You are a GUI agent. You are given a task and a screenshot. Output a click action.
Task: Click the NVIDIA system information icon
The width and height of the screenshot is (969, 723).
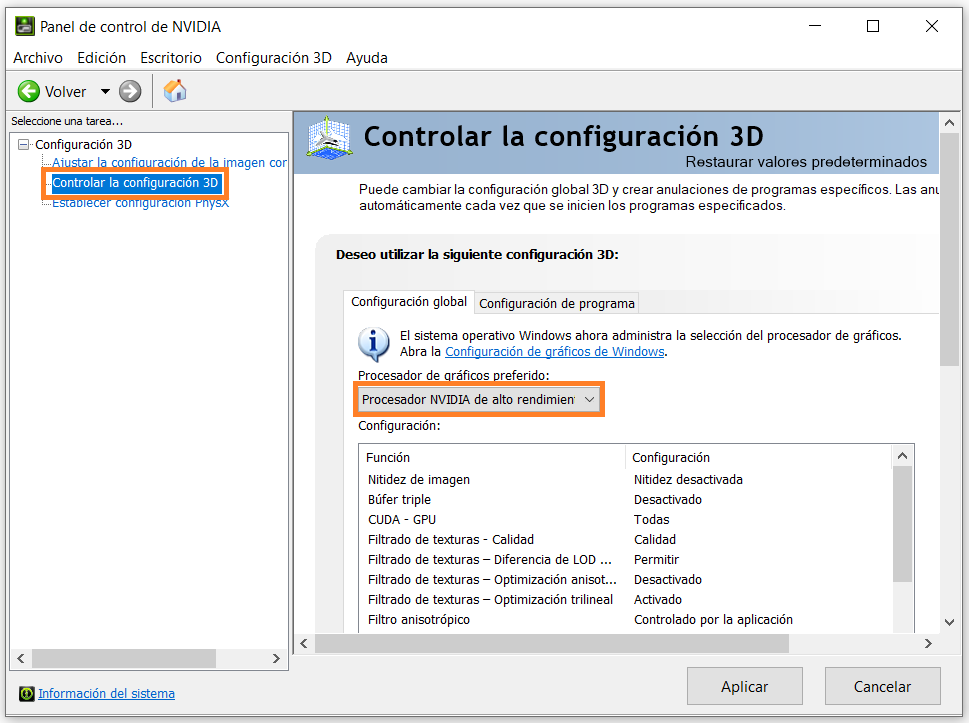click(x=27, y=693)
